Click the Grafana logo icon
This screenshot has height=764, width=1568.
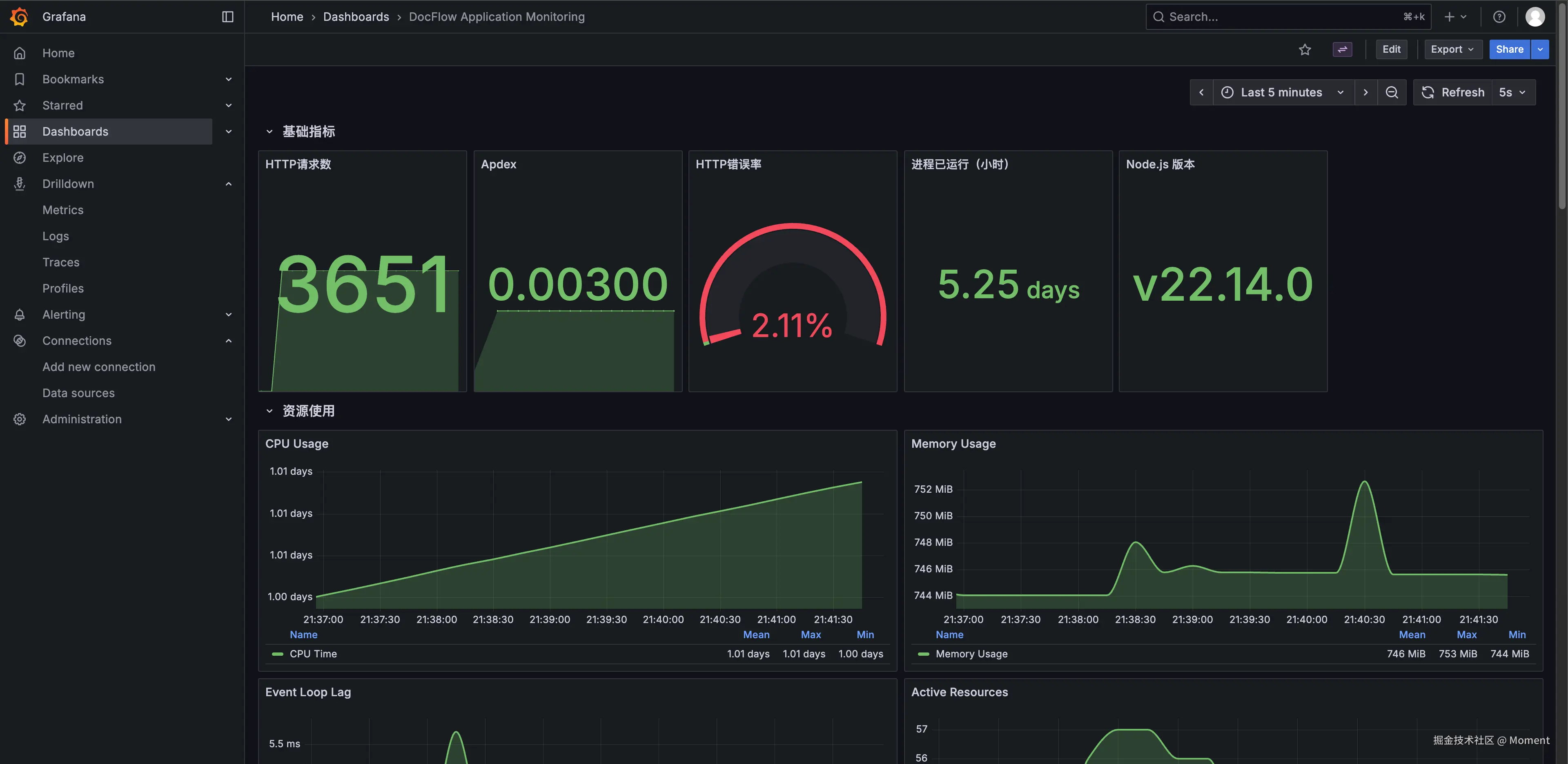(20, 16)
